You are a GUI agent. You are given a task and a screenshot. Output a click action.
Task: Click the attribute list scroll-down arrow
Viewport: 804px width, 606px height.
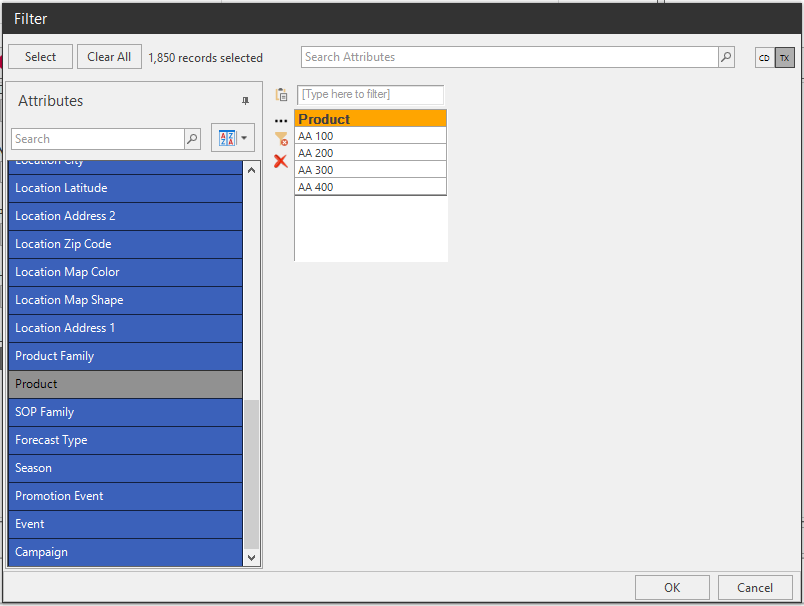(x=251, y=558)
